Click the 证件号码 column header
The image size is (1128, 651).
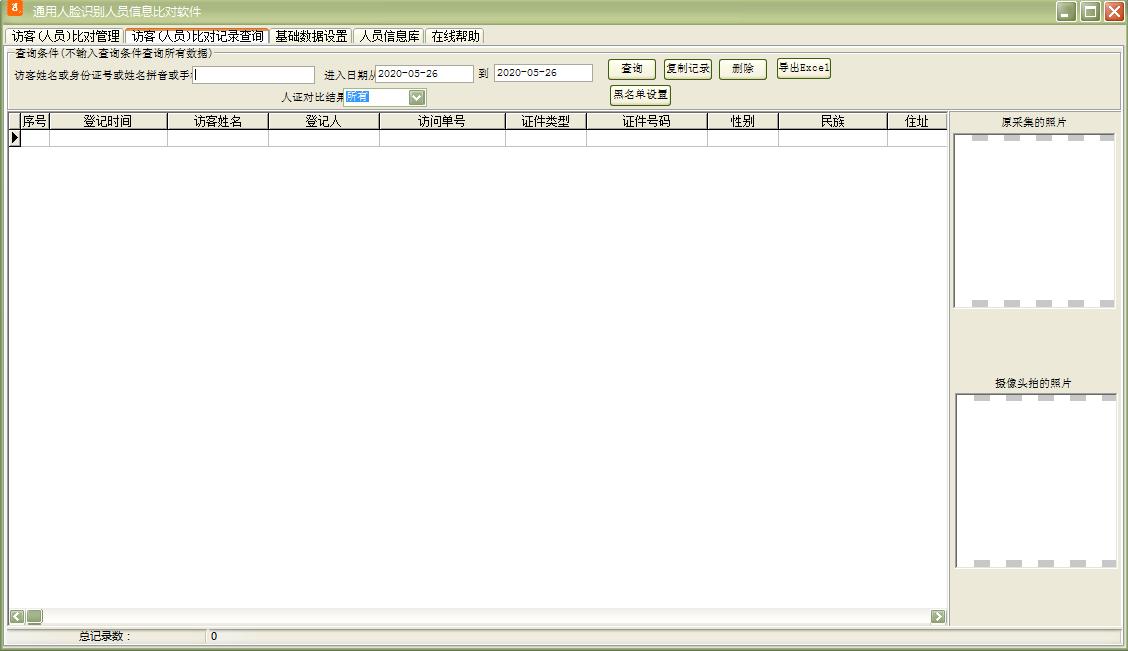pyautogui.click(x=646, y=121)
